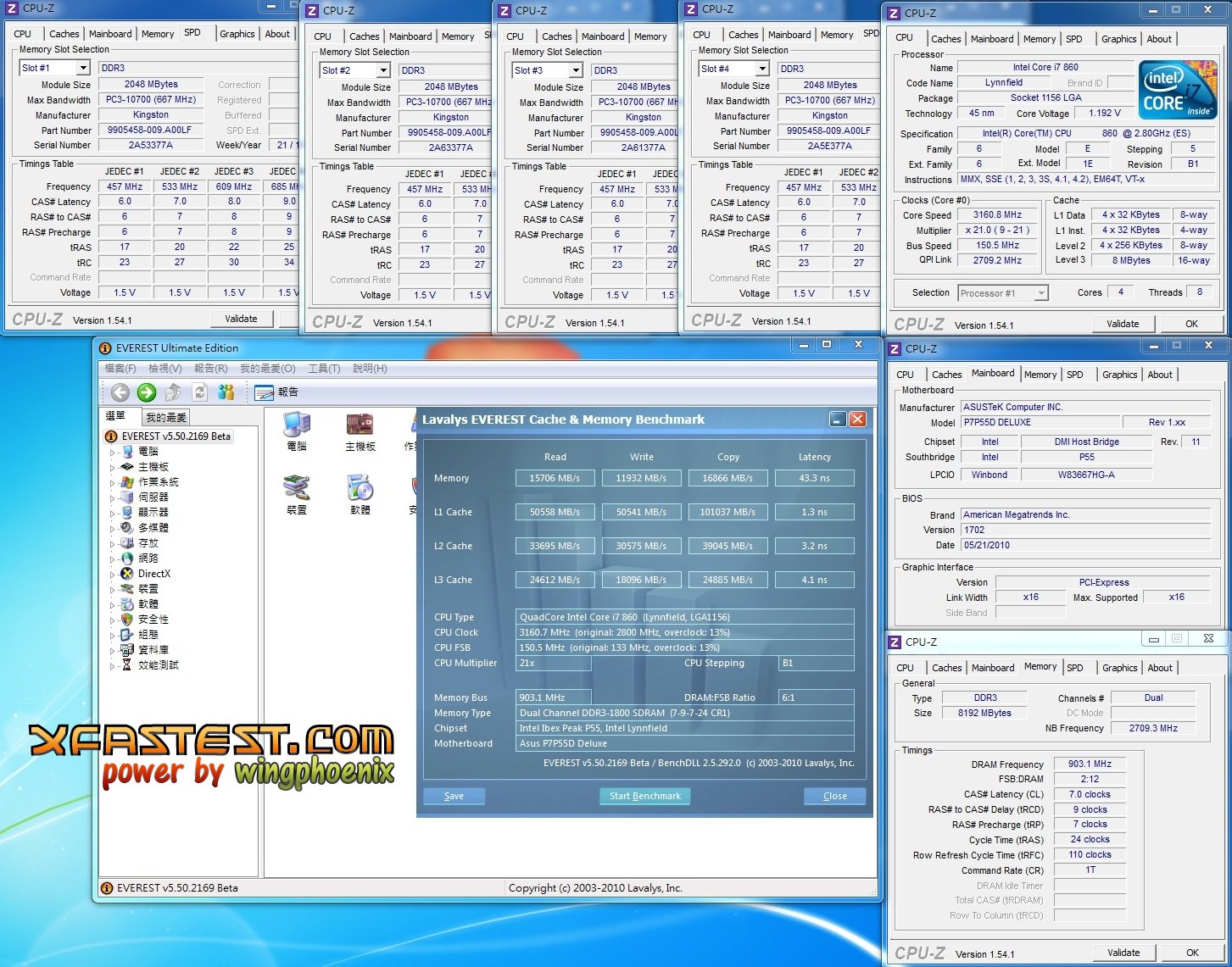Click the Z icon of CPU-Z Slot #1 window
This screenshot has width=1232, height=967.
click(x=12, y=8)
